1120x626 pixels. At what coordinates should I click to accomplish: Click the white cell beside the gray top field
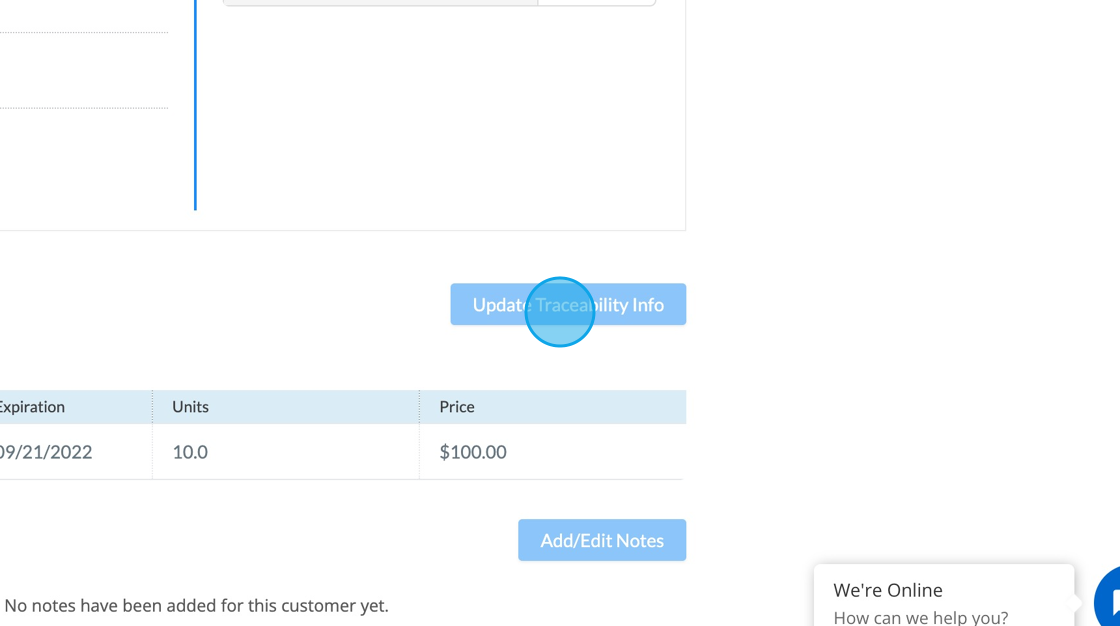[x=596, y=3]
